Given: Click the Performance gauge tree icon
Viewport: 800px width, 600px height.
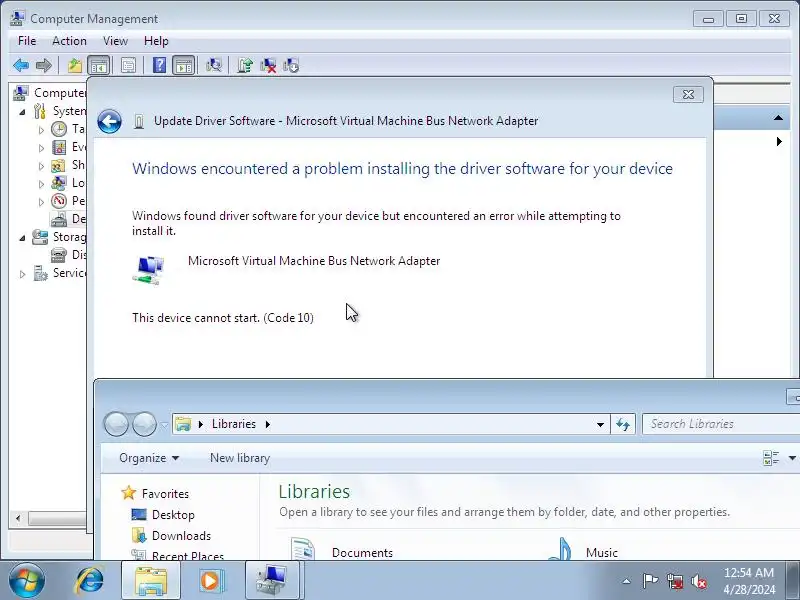Looking at the screenshot, I should (59, 201).
